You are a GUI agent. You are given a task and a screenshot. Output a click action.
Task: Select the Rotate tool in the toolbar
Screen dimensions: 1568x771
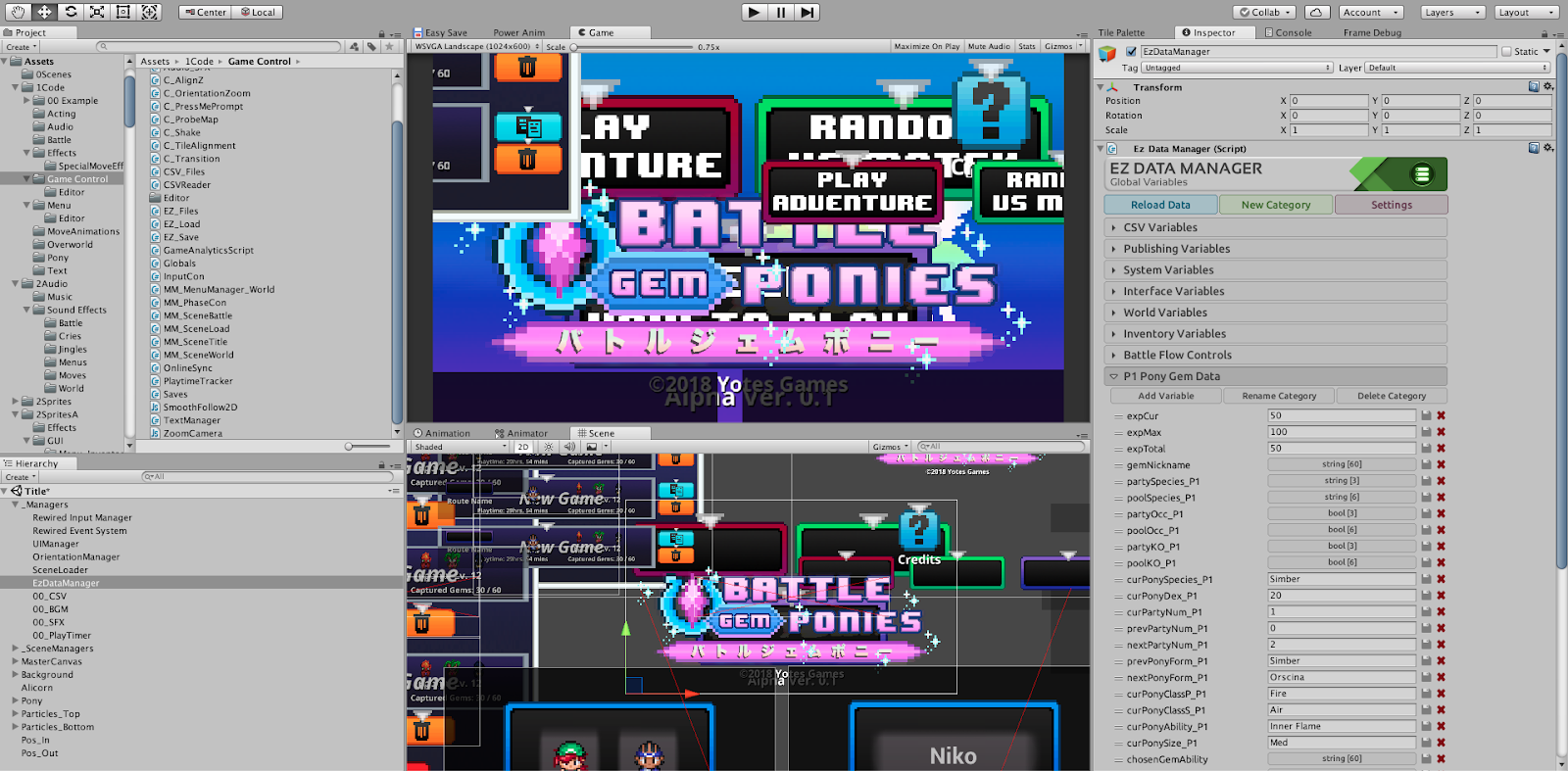coord(71,12)
